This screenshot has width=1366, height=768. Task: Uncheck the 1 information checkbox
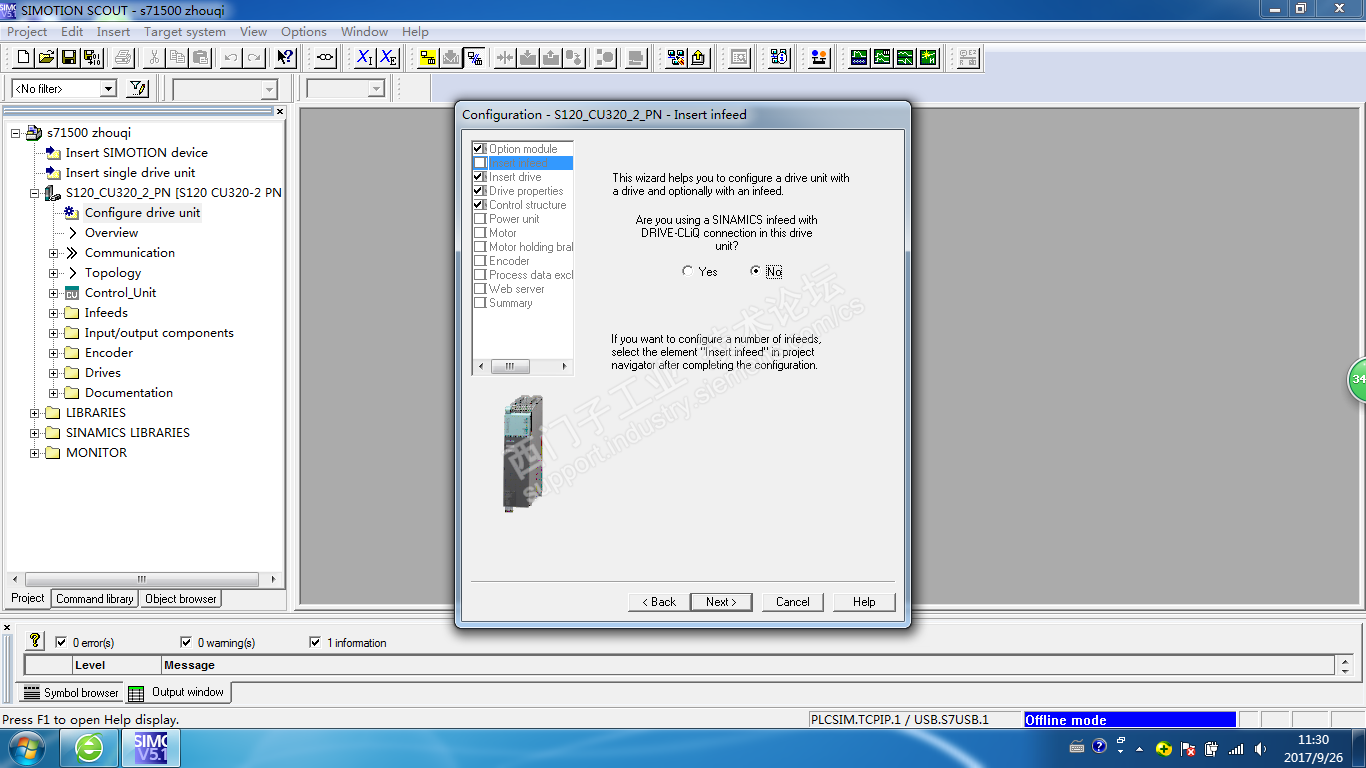pyautogui.click(x=316, y=643)
